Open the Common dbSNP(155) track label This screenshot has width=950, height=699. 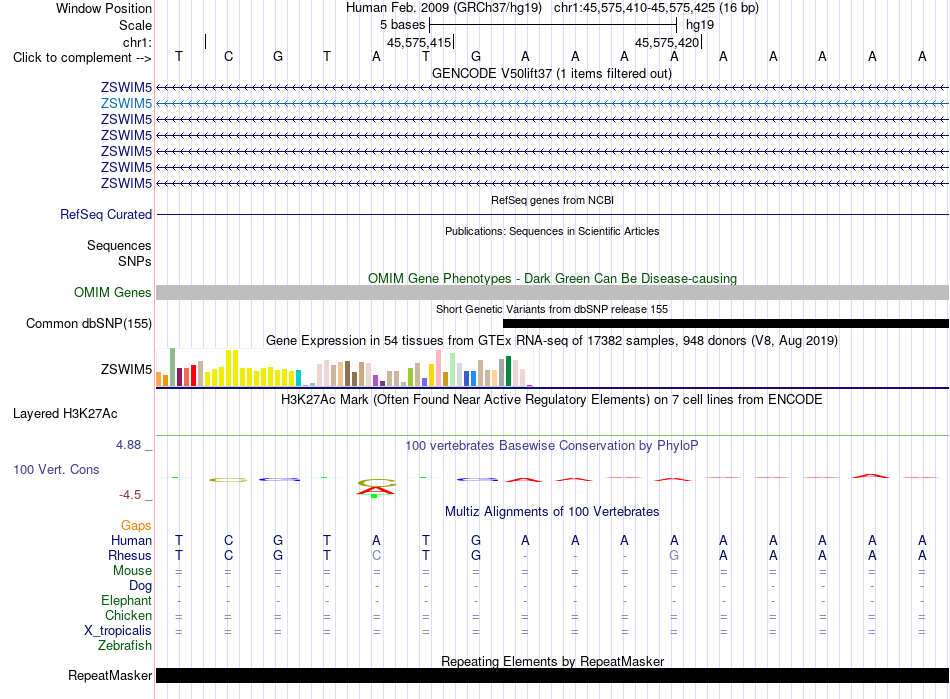pyautogui.click(x=89, y=323)
